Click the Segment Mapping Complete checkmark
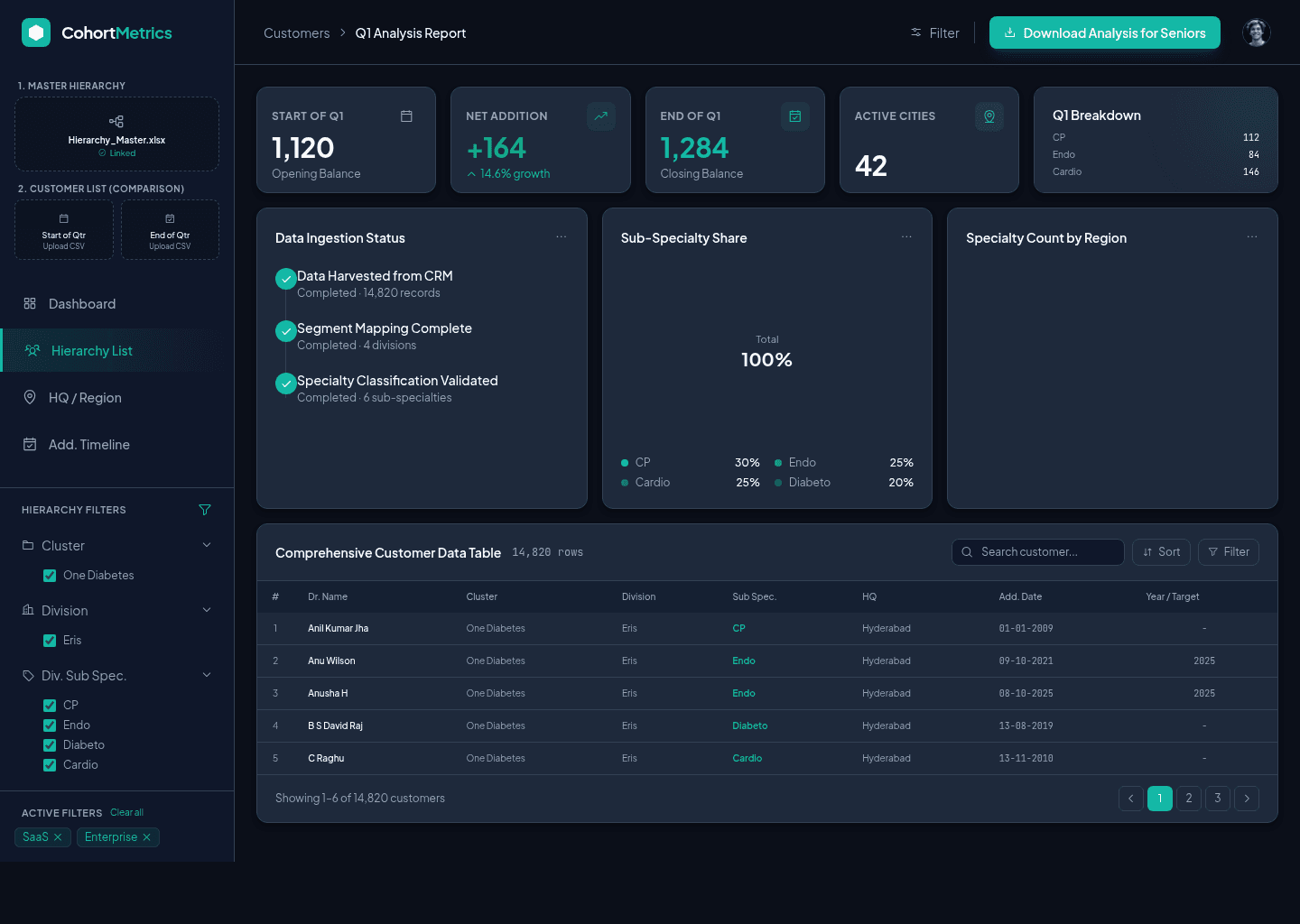This screenshot has height=924, width=1300. tap(286, 331)
